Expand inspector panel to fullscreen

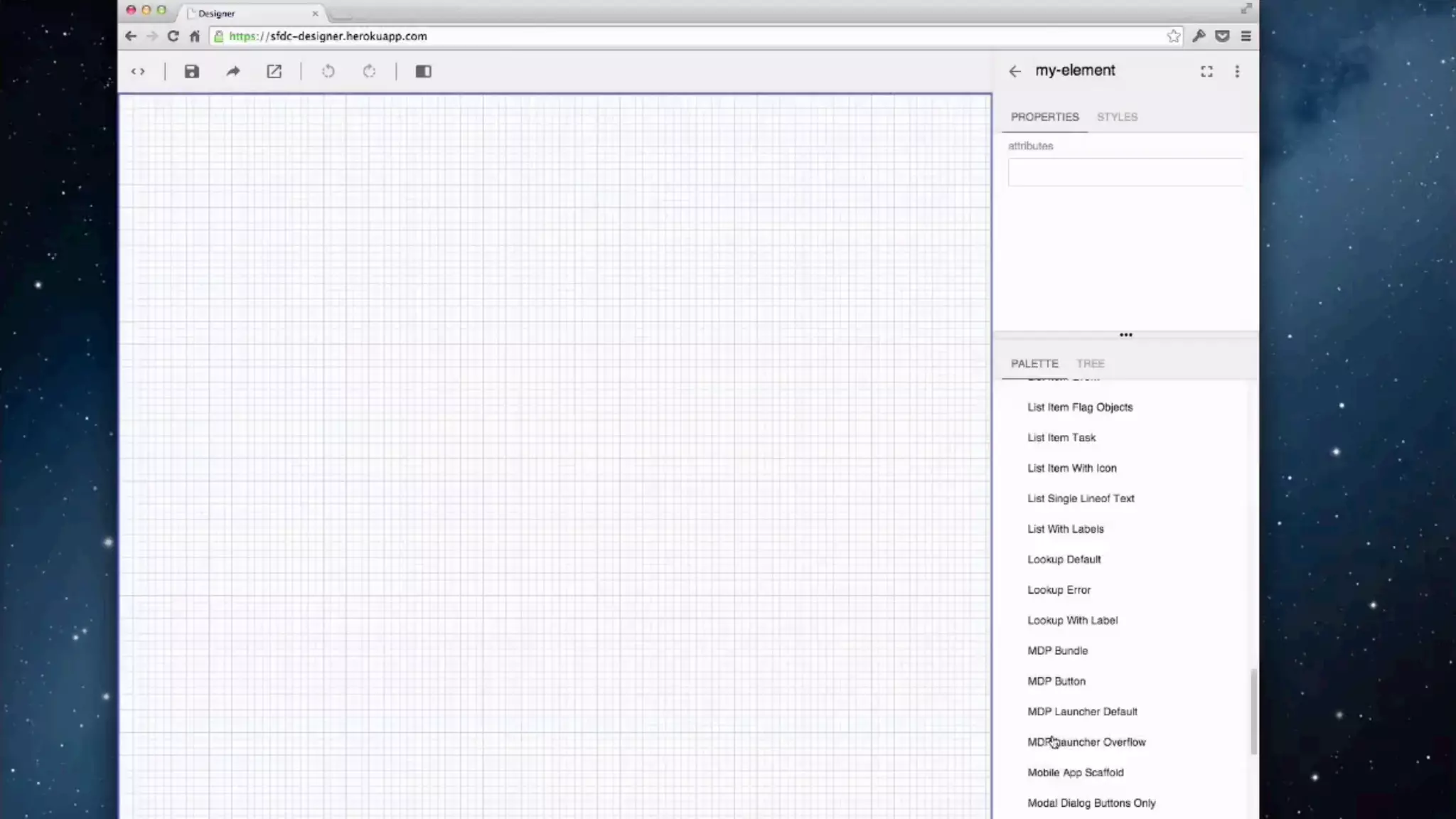[1206, 71]
